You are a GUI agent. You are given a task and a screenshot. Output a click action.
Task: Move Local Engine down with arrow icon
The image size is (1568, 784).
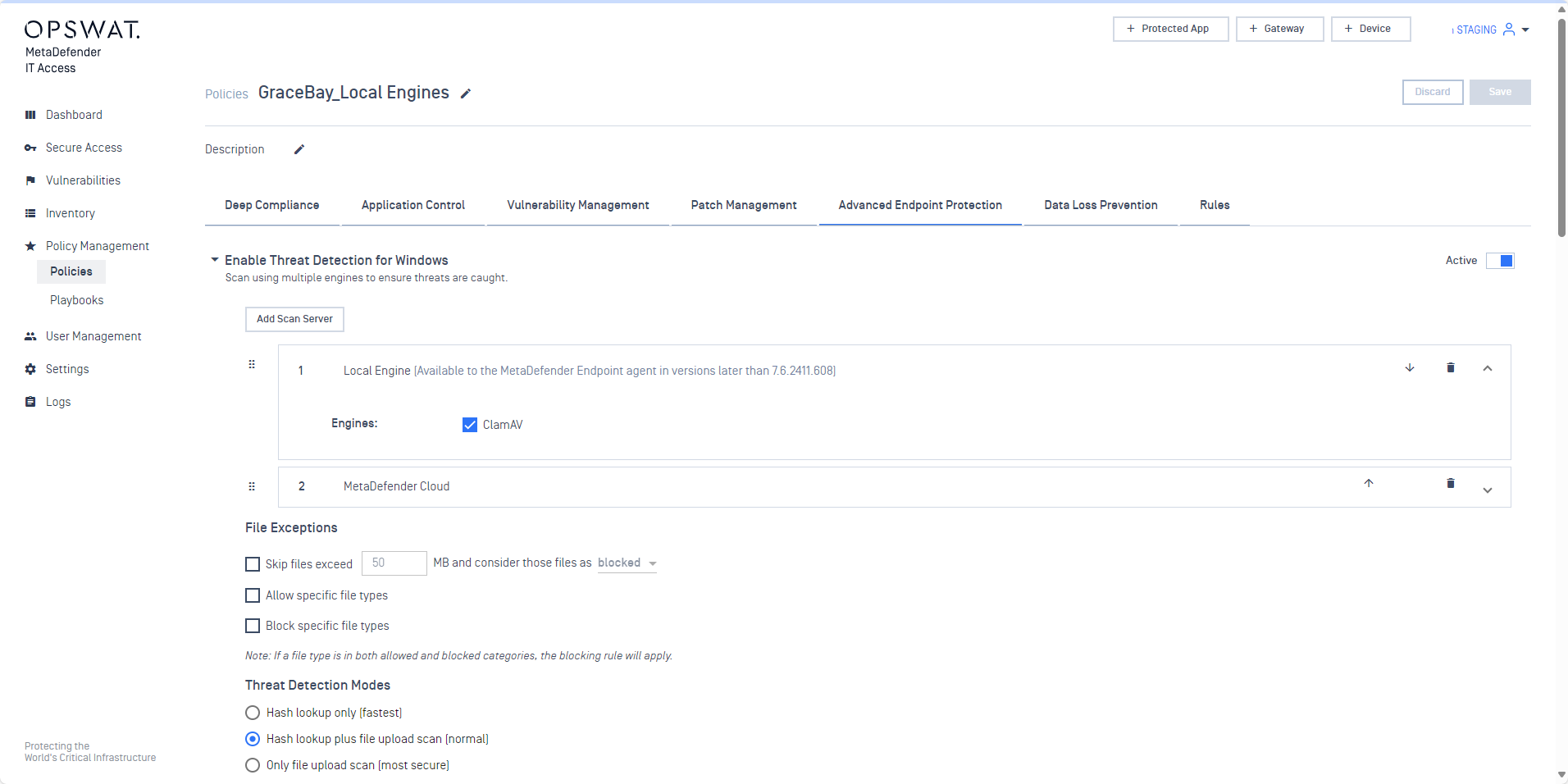pos(1410,367)
